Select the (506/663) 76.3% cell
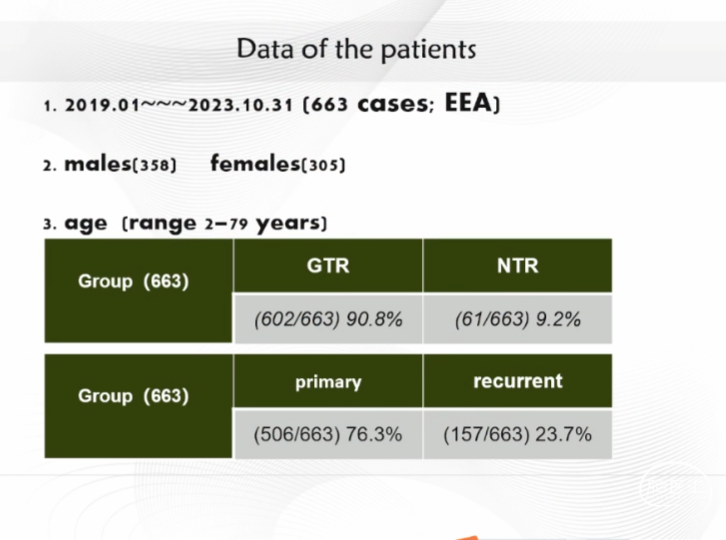726x540 pixels. (328, 434)
